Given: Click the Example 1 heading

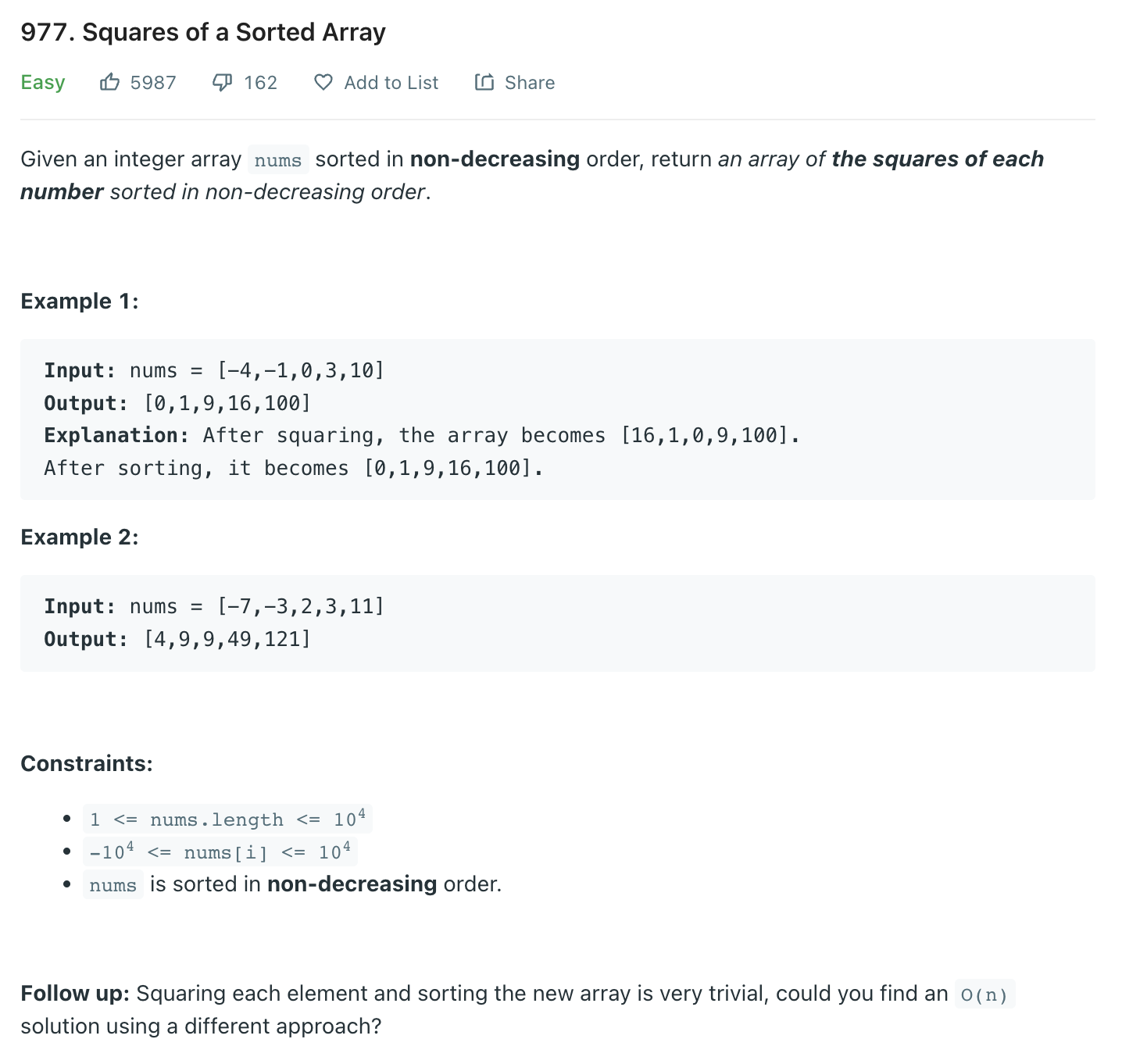Looking at the screenshot, I should coord(80,302).
